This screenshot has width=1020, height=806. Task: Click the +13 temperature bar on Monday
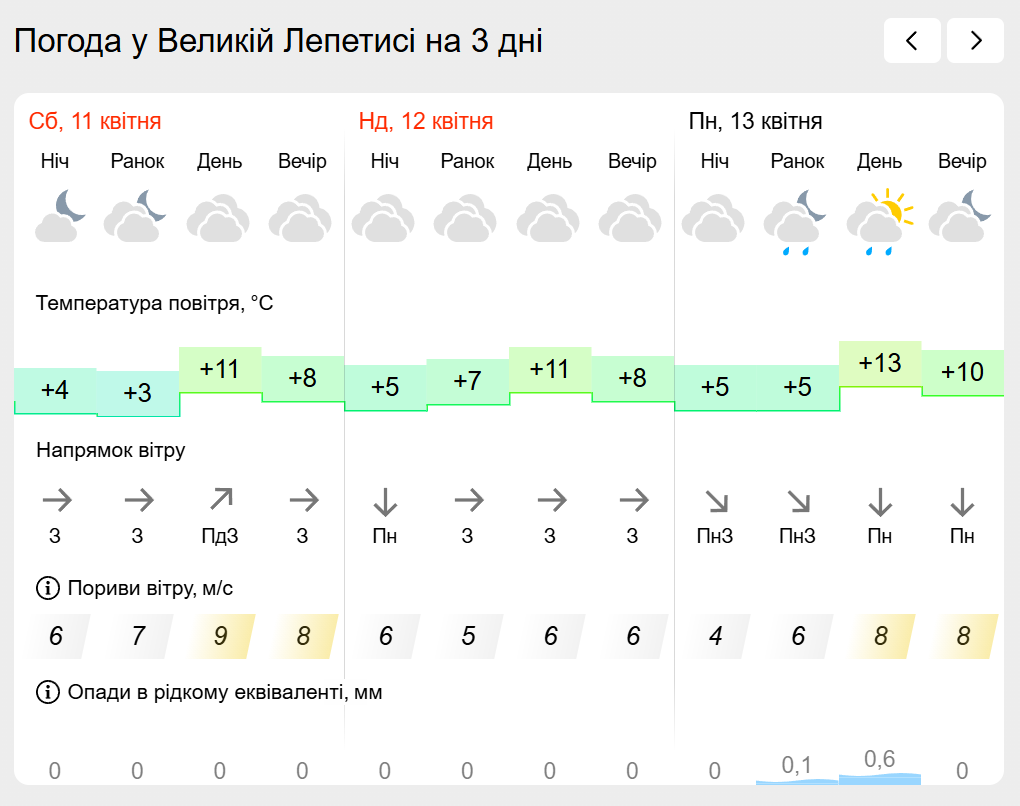point(880,363)
